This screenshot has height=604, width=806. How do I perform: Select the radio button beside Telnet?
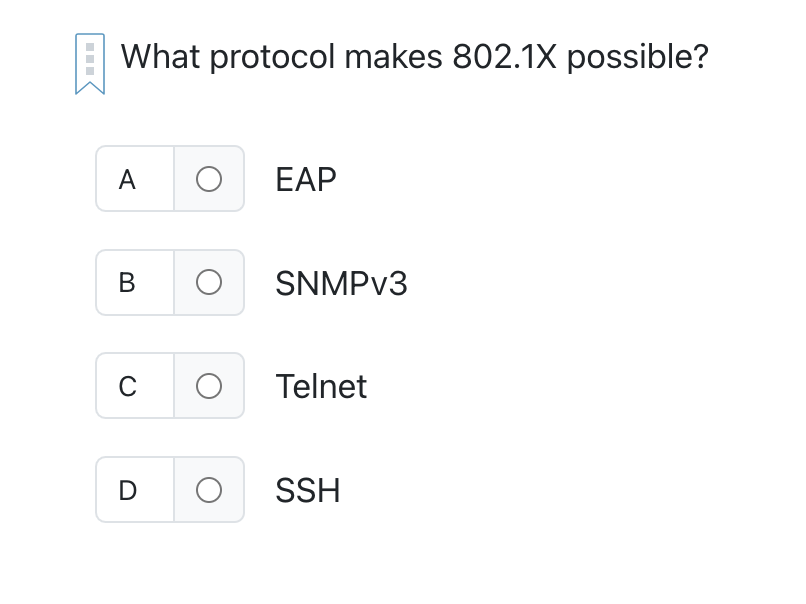click(x=208, y=385)
